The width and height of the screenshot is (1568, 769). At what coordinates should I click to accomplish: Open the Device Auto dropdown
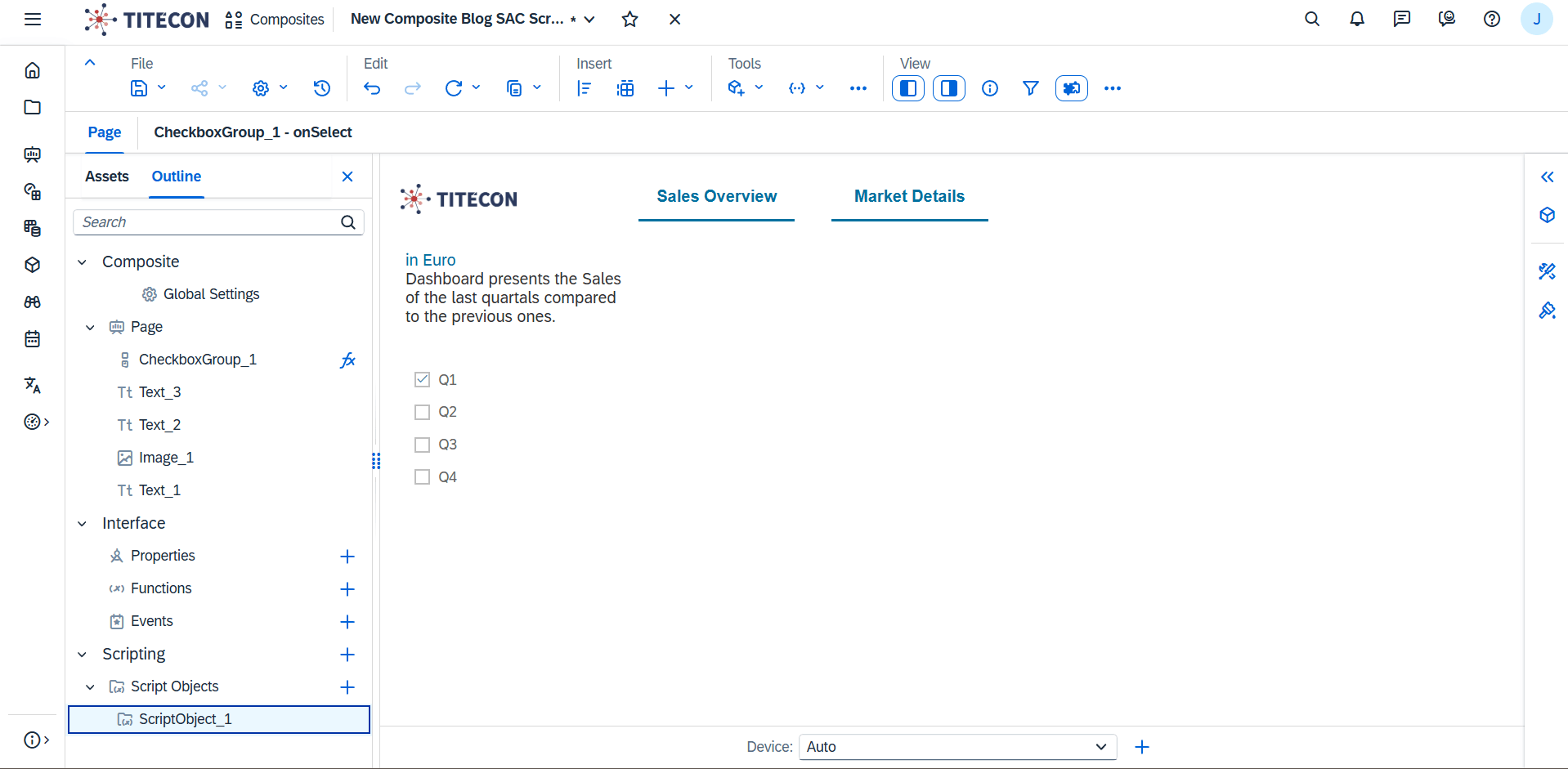(957, 747)
